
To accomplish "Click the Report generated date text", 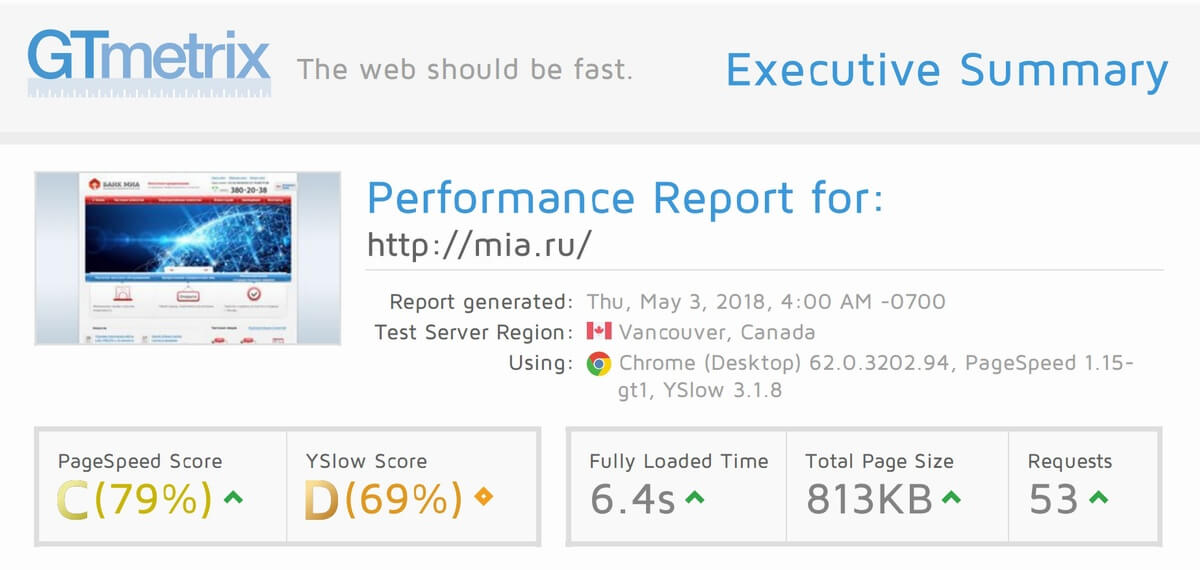I will (766, 302).
